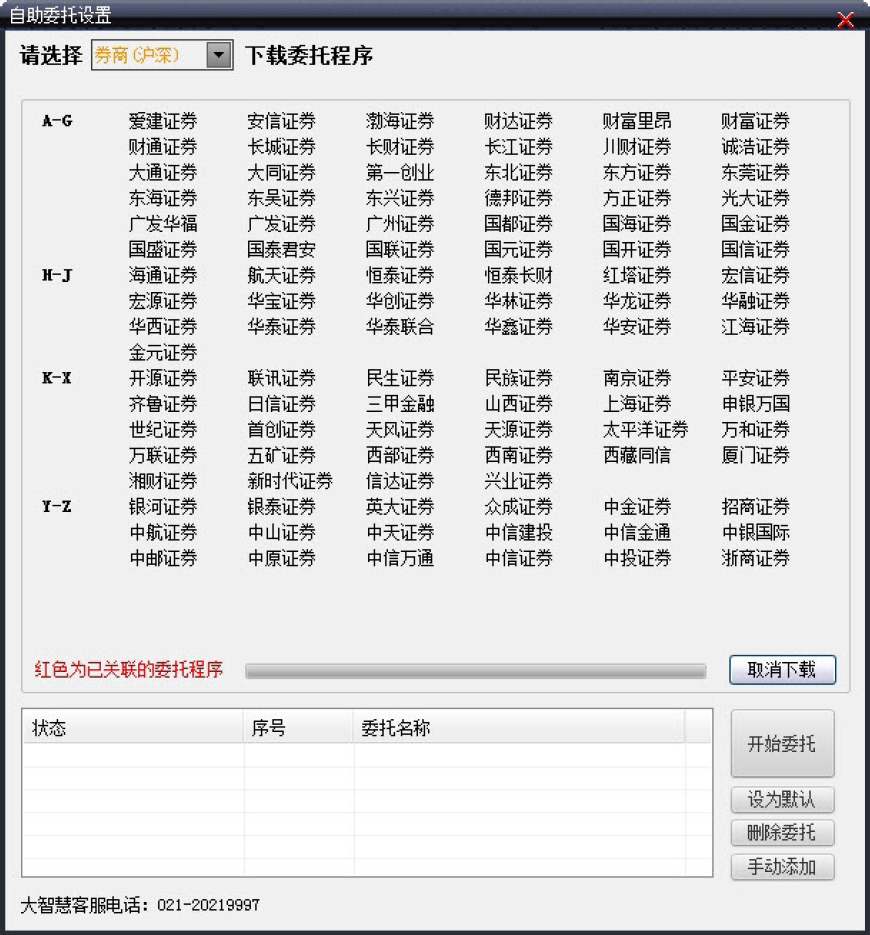Click 华泰联合 broker
The height and width of the screenshot is (935, 870).
[400, 327]
